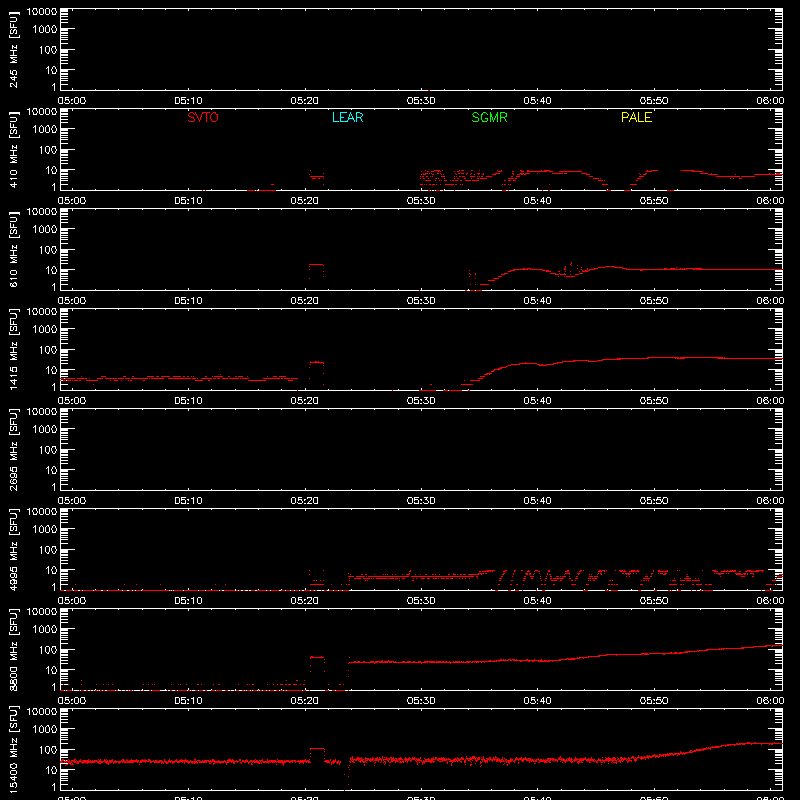
Task: Click 05:10 tick label under 245 MHz panel
Action: [188, 101]
